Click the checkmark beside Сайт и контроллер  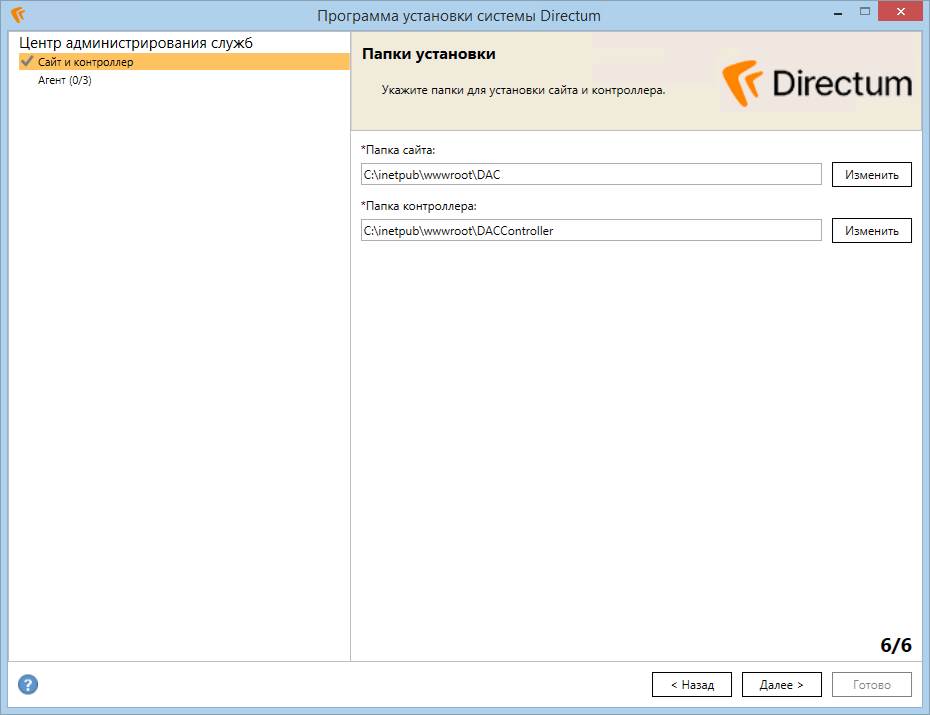coord(27,61)
